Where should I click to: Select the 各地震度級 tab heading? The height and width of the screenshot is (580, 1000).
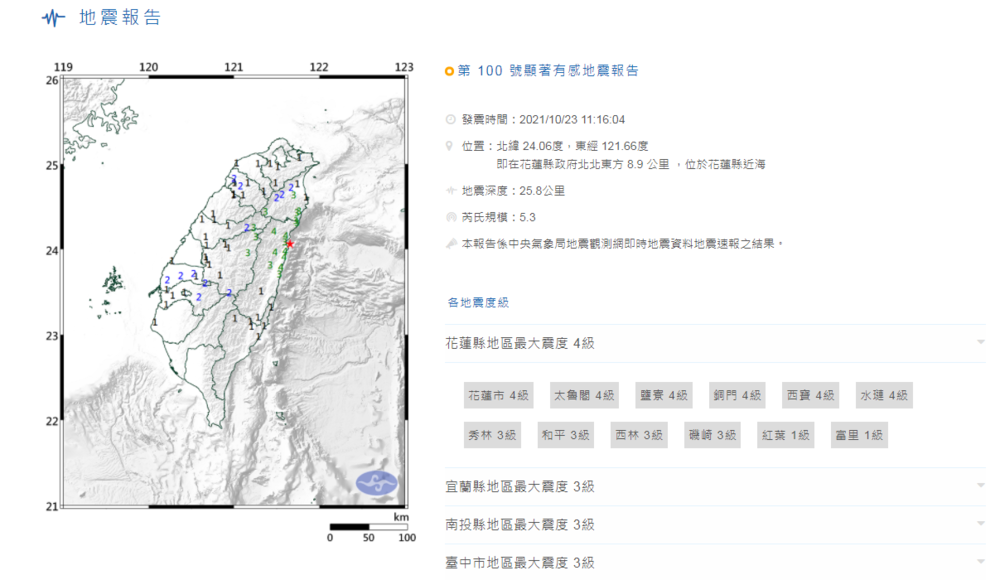point(478,302)
